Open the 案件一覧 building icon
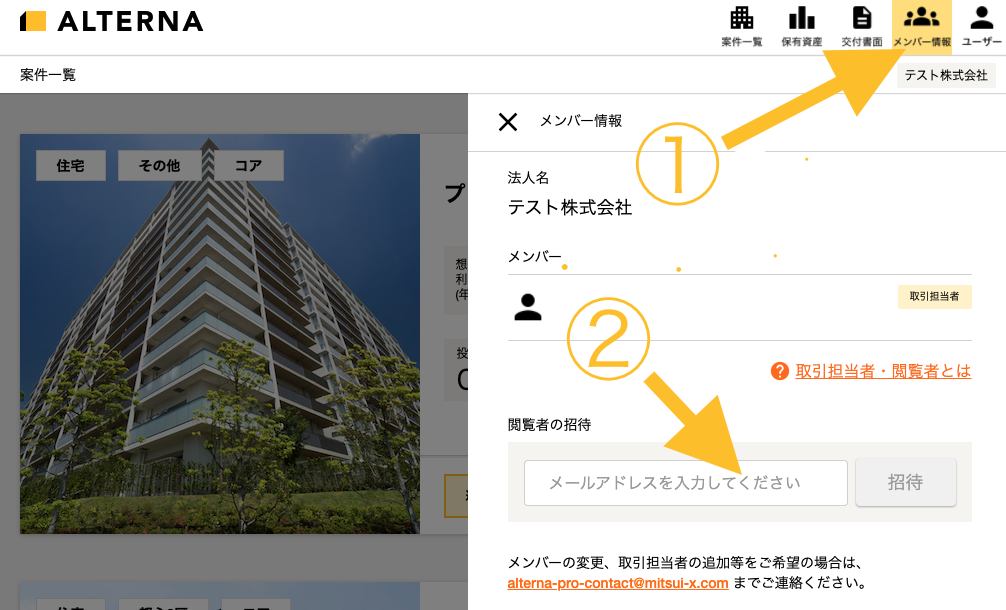 click(742, 26)
